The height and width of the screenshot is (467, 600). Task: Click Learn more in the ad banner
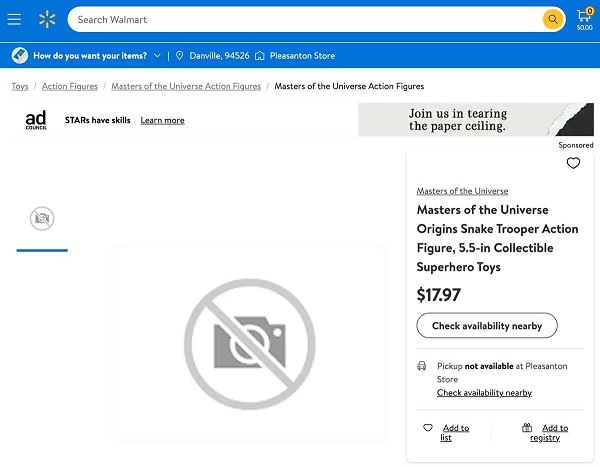click(x=162, y=120)
